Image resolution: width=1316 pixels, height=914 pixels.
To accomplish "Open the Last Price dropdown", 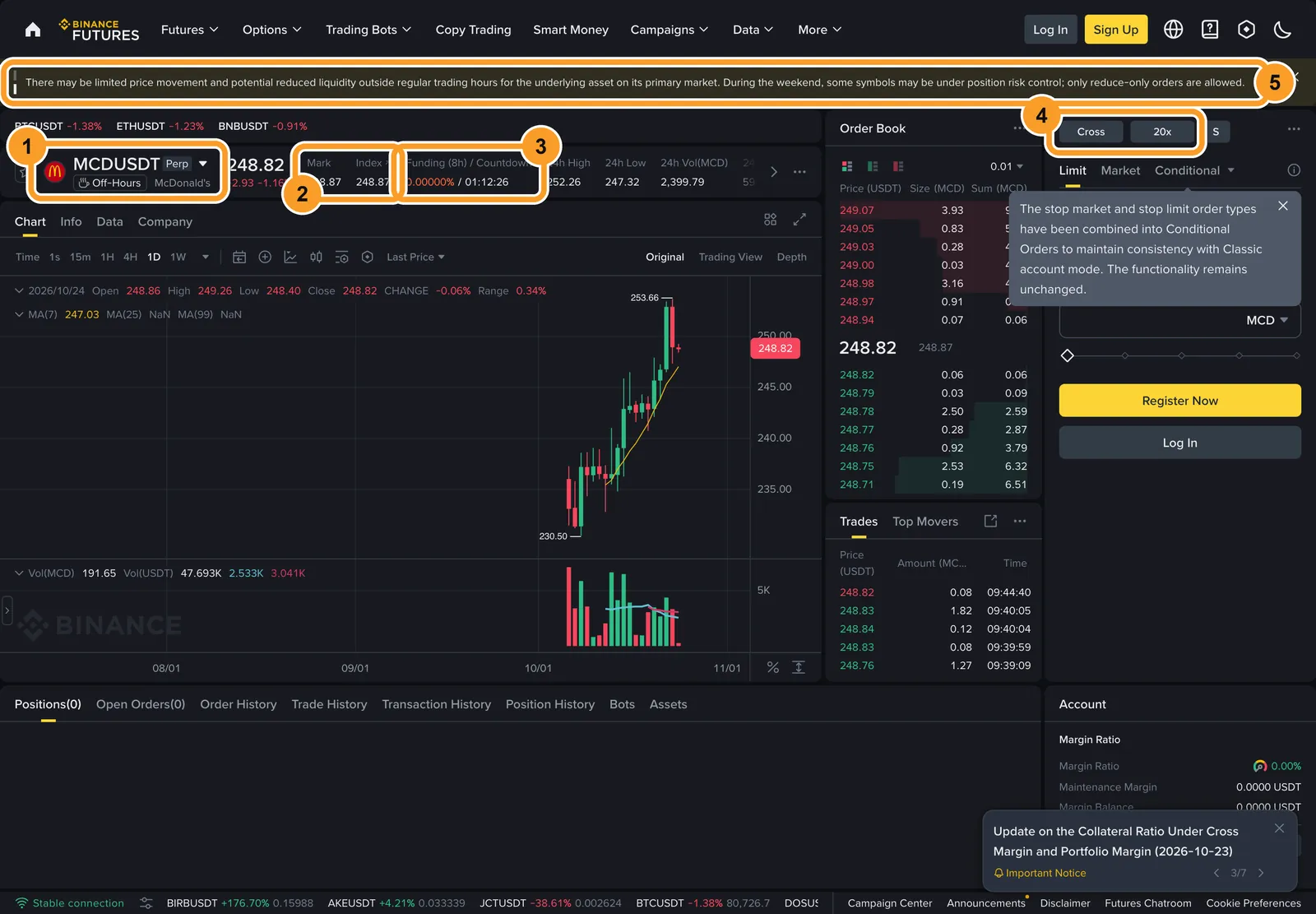I will point(415,257).
